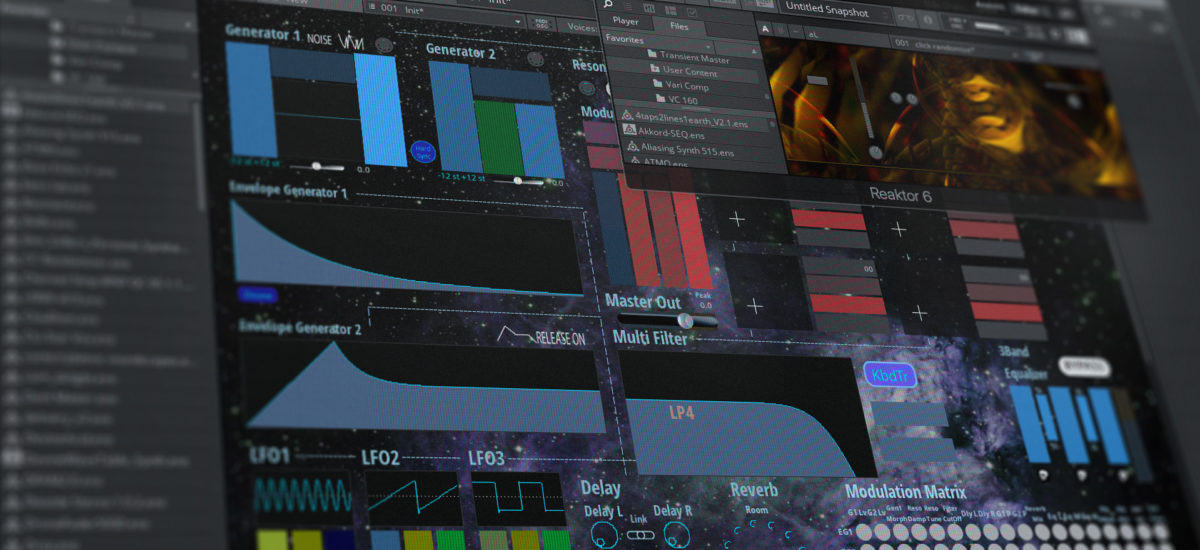The image size is (1200, 550).
Task: Click the Master Out slider handle
Action: pyautogui.click(x=685, y=320)
